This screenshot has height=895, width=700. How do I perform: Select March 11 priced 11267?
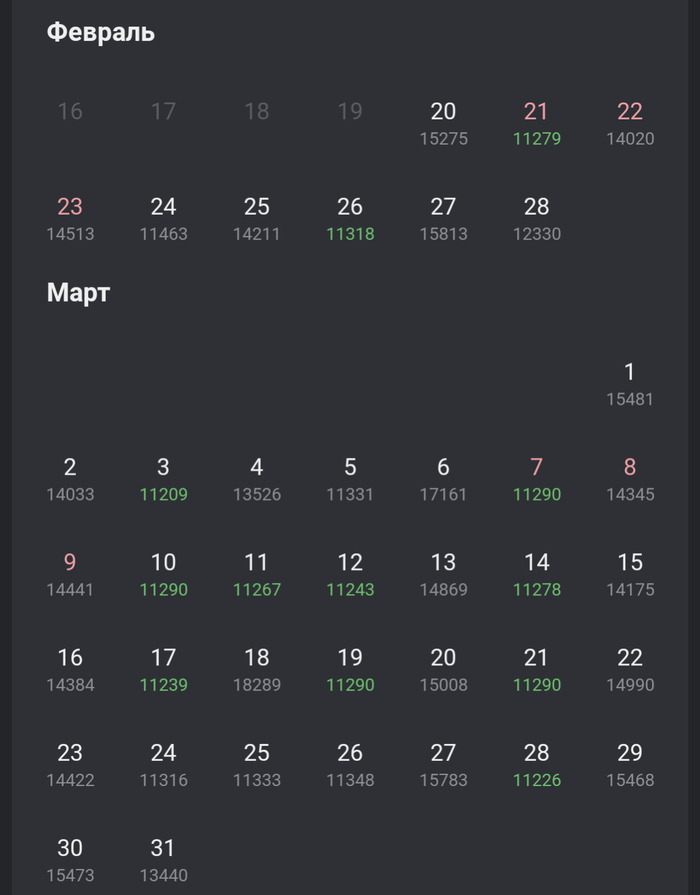point(257,575)
